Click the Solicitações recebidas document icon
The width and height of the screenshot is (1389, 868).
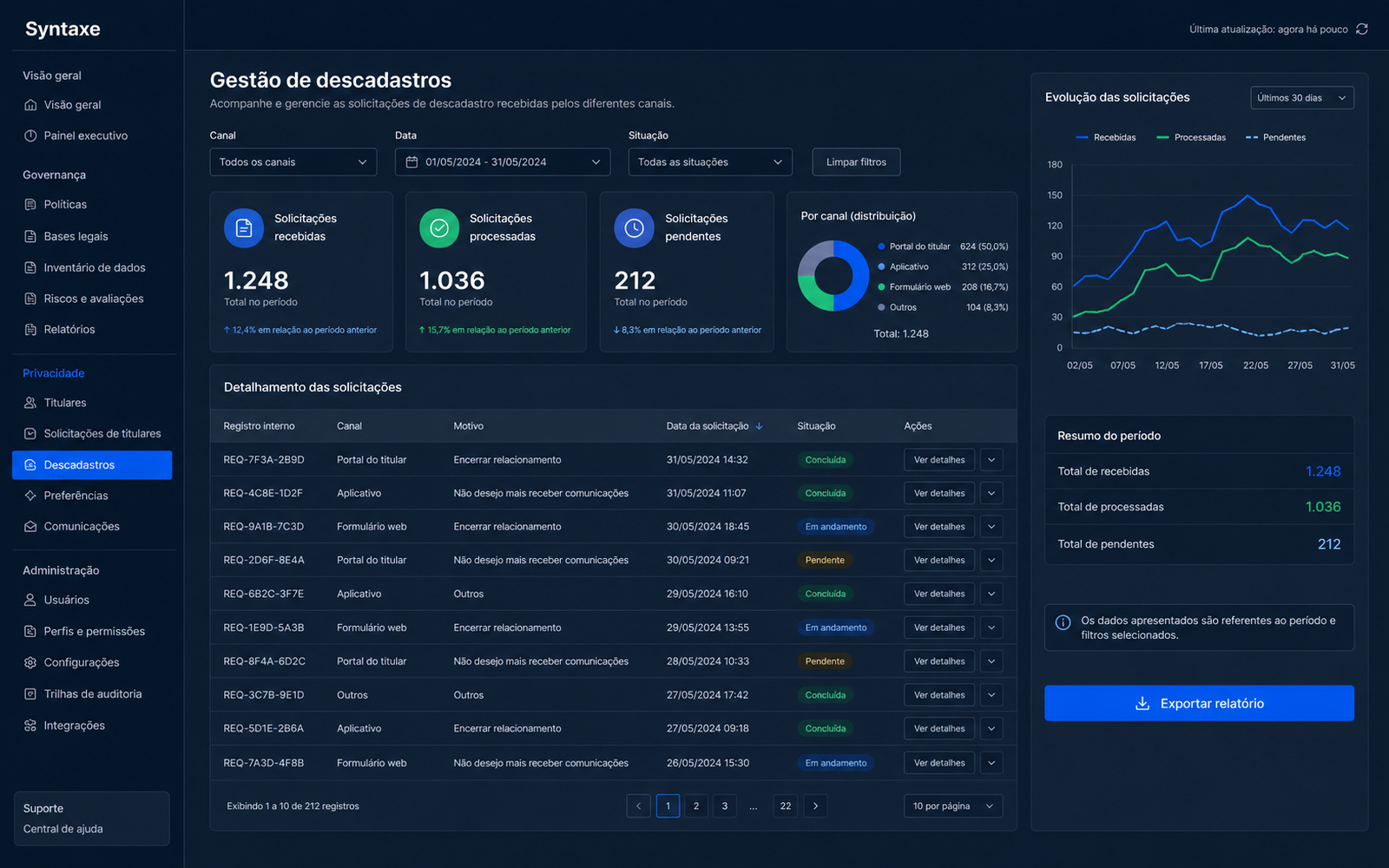(x=244, y=228)
